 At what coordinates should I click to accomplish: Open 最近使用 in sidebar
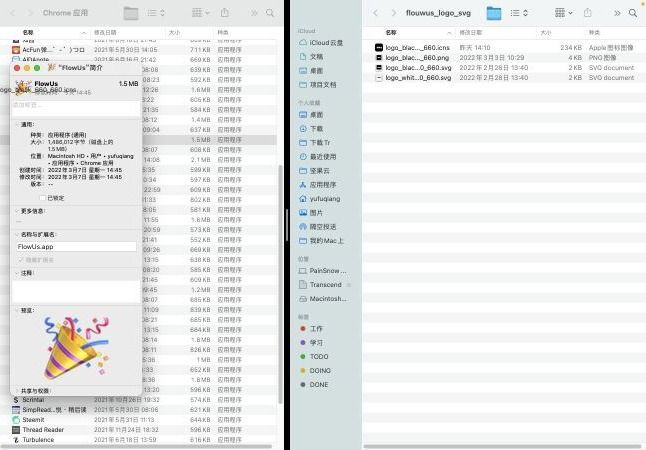(x=318, y=157)
